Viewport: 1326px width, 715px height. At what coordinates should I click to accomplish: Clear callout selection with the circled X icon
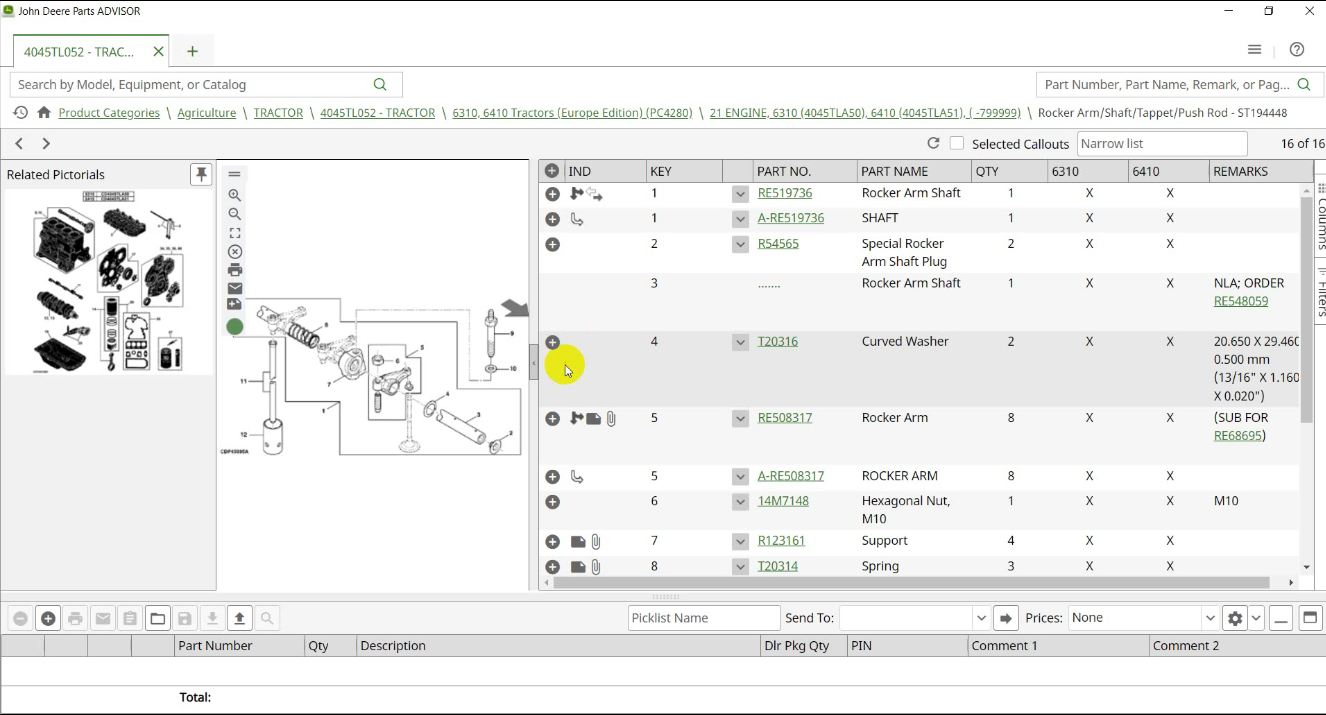pyautogui.click(x=235, y=252)
